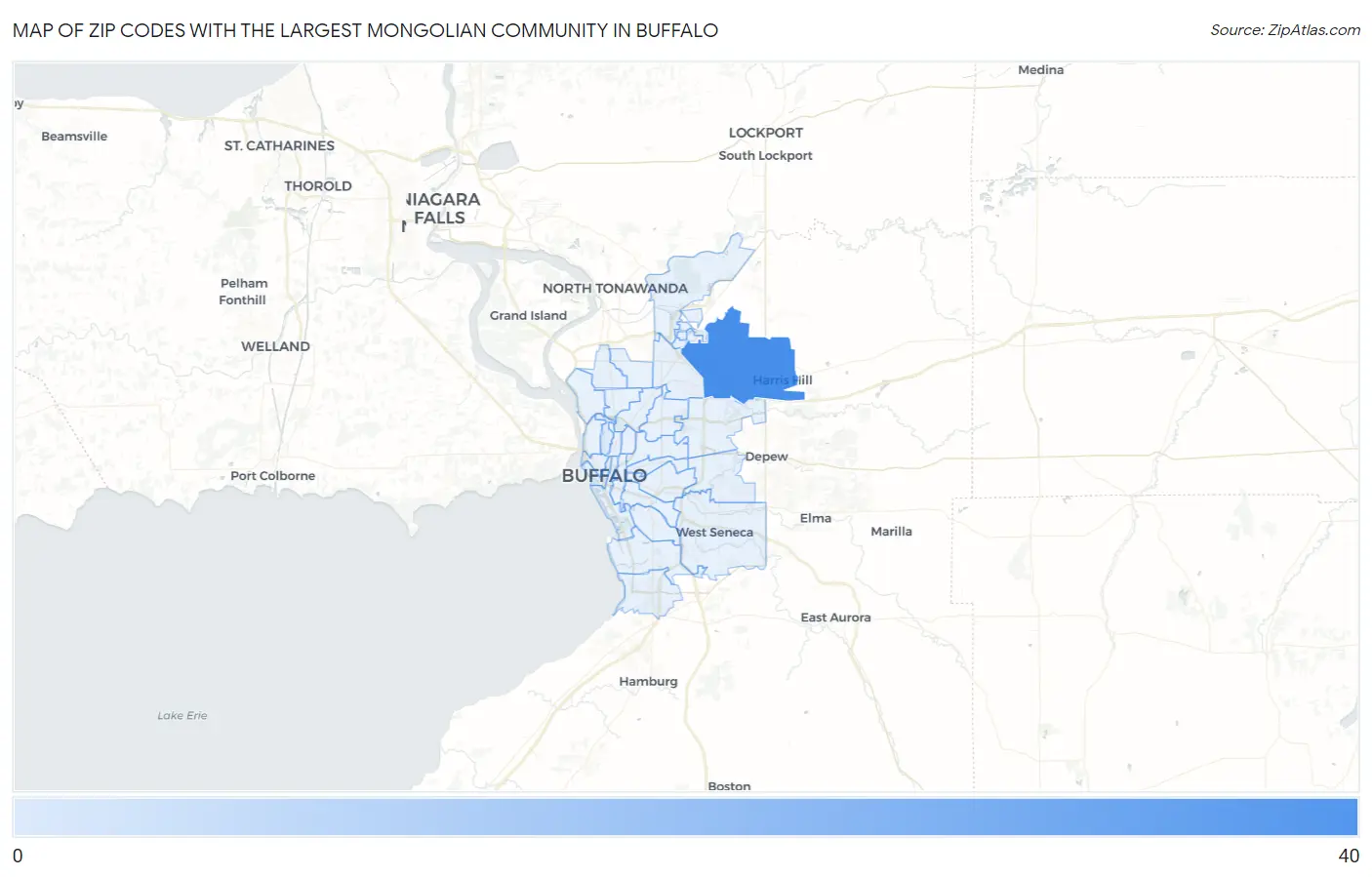Image resolution: width=1372 pixels, height=877 pixels.
Task: Click the BUFFALO city label on the map
Action: (x=604, y=476)
